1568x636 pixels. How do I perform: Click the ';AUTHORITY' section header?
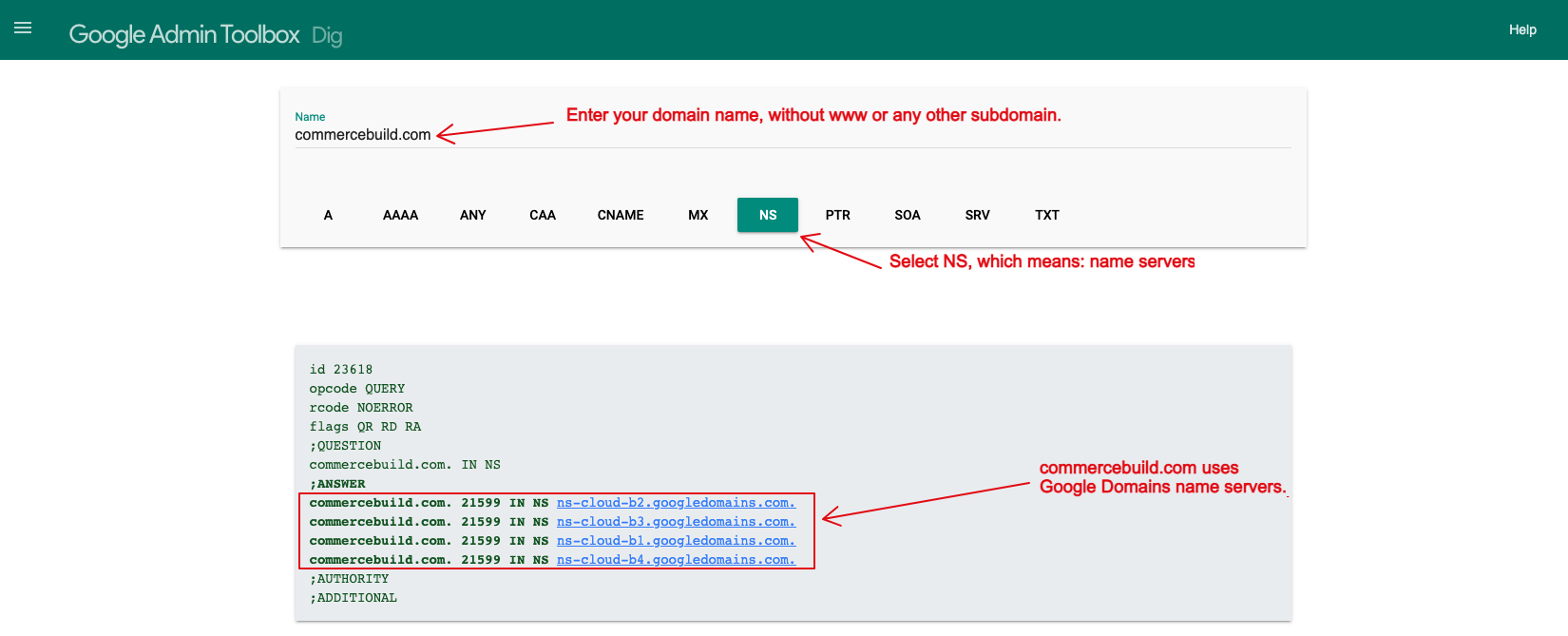tap(349, 579)
